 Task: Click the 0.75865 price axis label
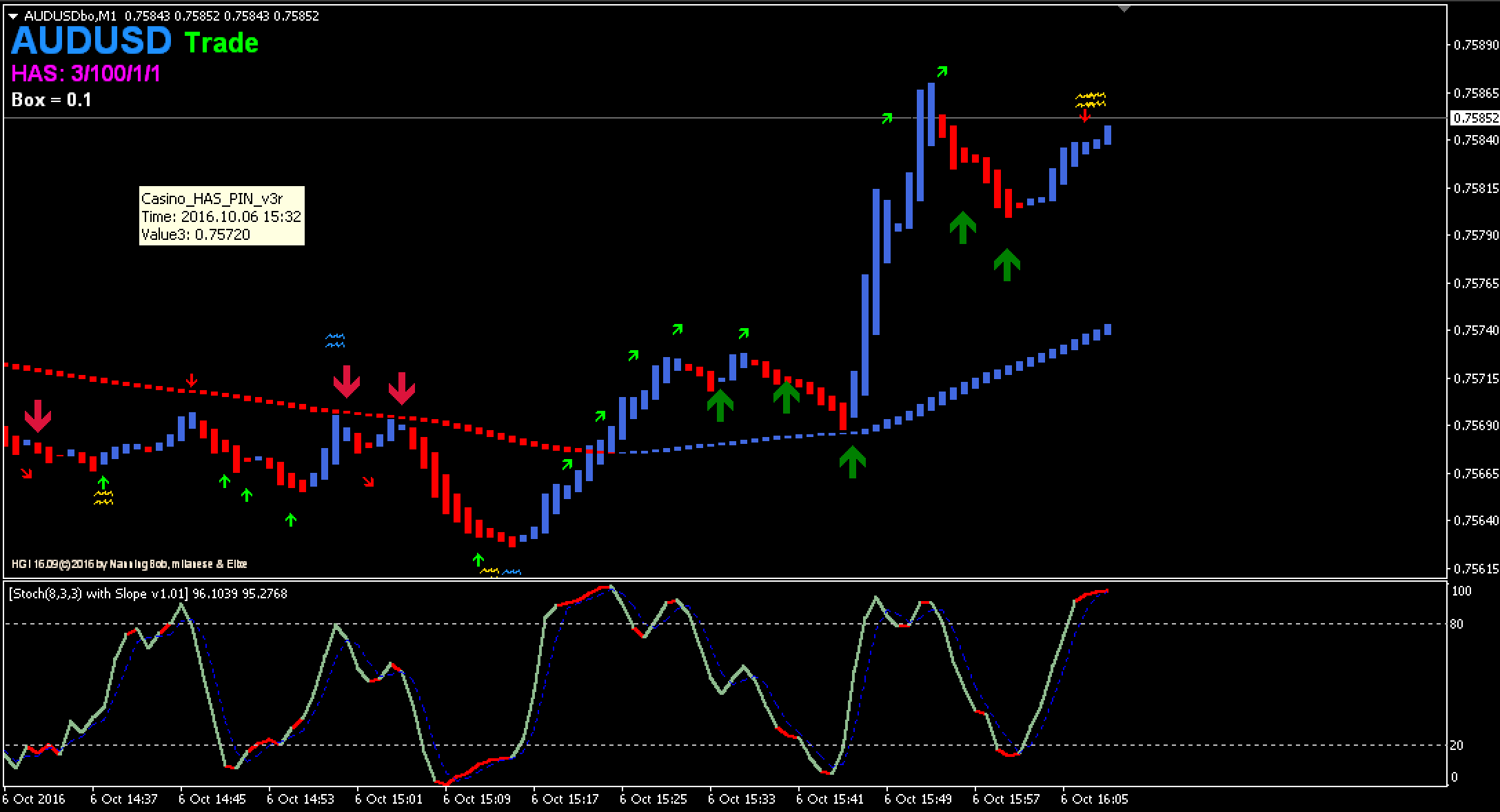click(x=1476, y=92)
